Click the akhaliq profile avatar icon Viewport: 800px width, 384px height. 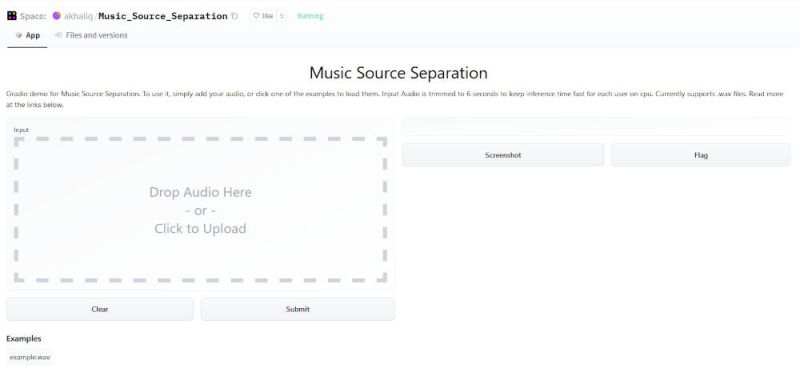coord(57,16)
